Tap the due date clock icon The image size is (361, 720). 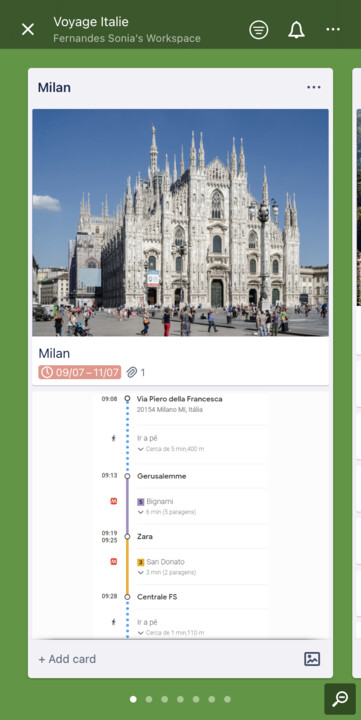coord(46,372)
